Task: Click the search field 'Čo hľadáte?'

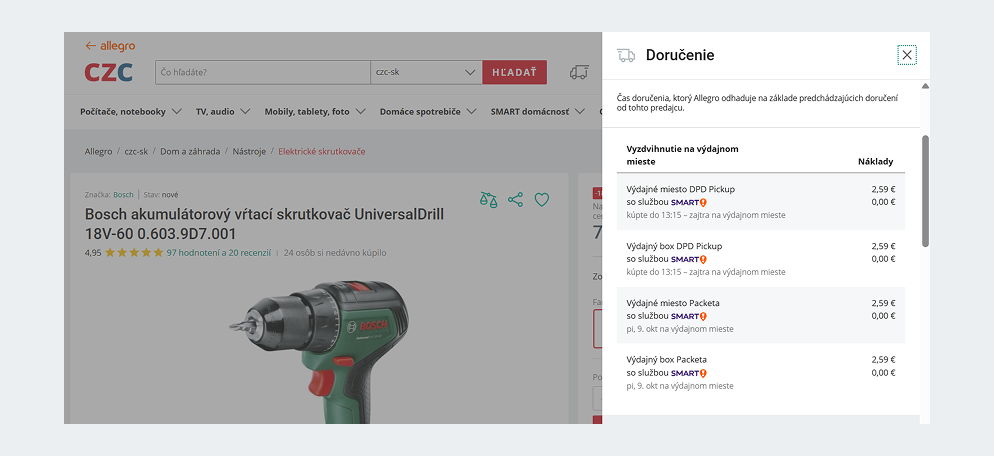Action: click(262, 72)
